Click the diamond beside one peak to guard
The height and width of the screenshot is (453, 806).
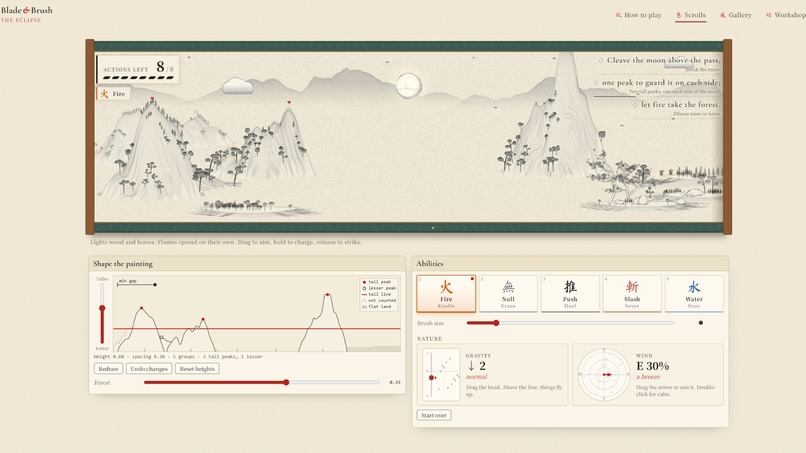(596, 83)
